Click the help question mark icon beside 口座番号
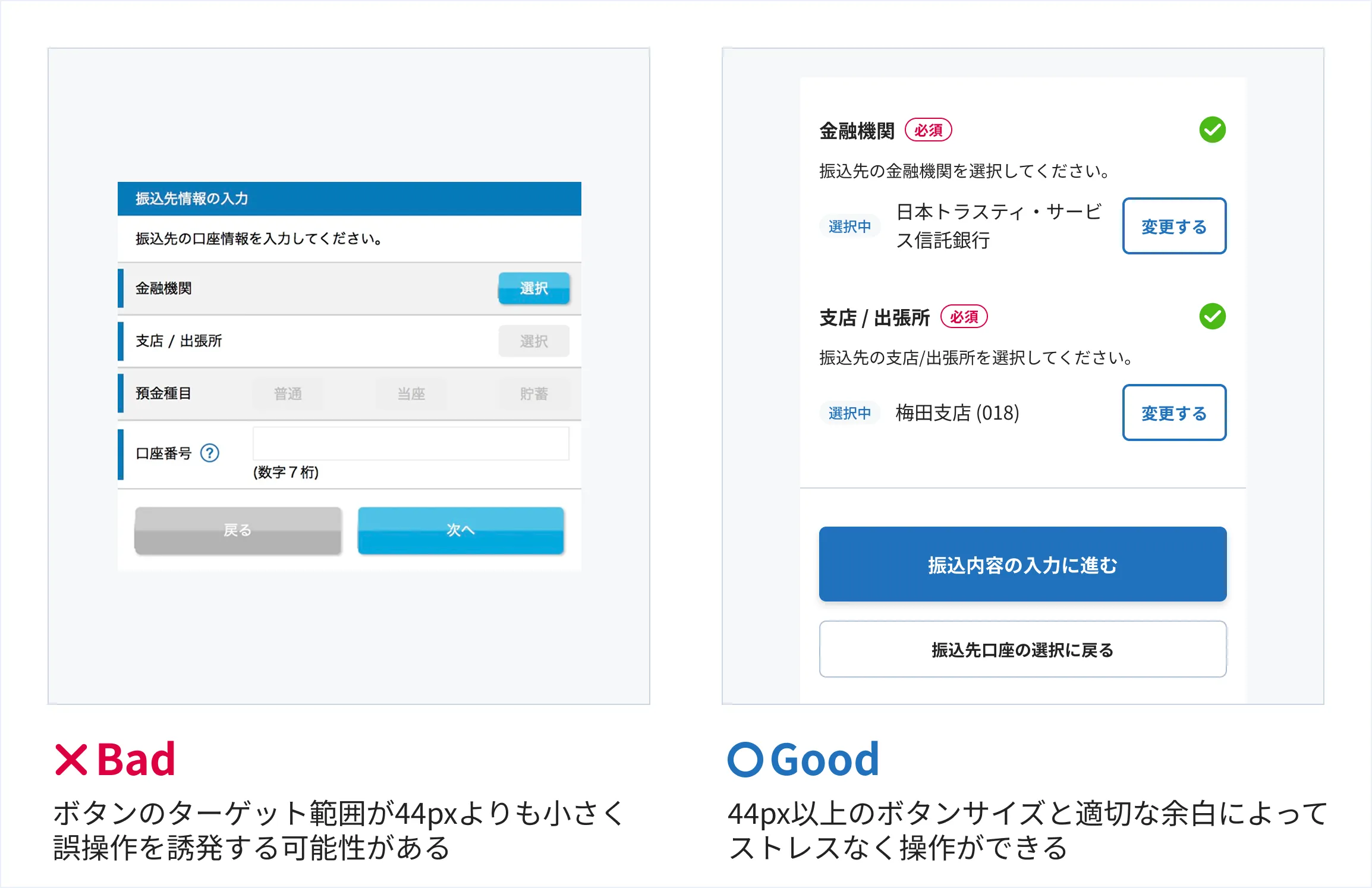The image size is (1372, 888). pos(210,454)
